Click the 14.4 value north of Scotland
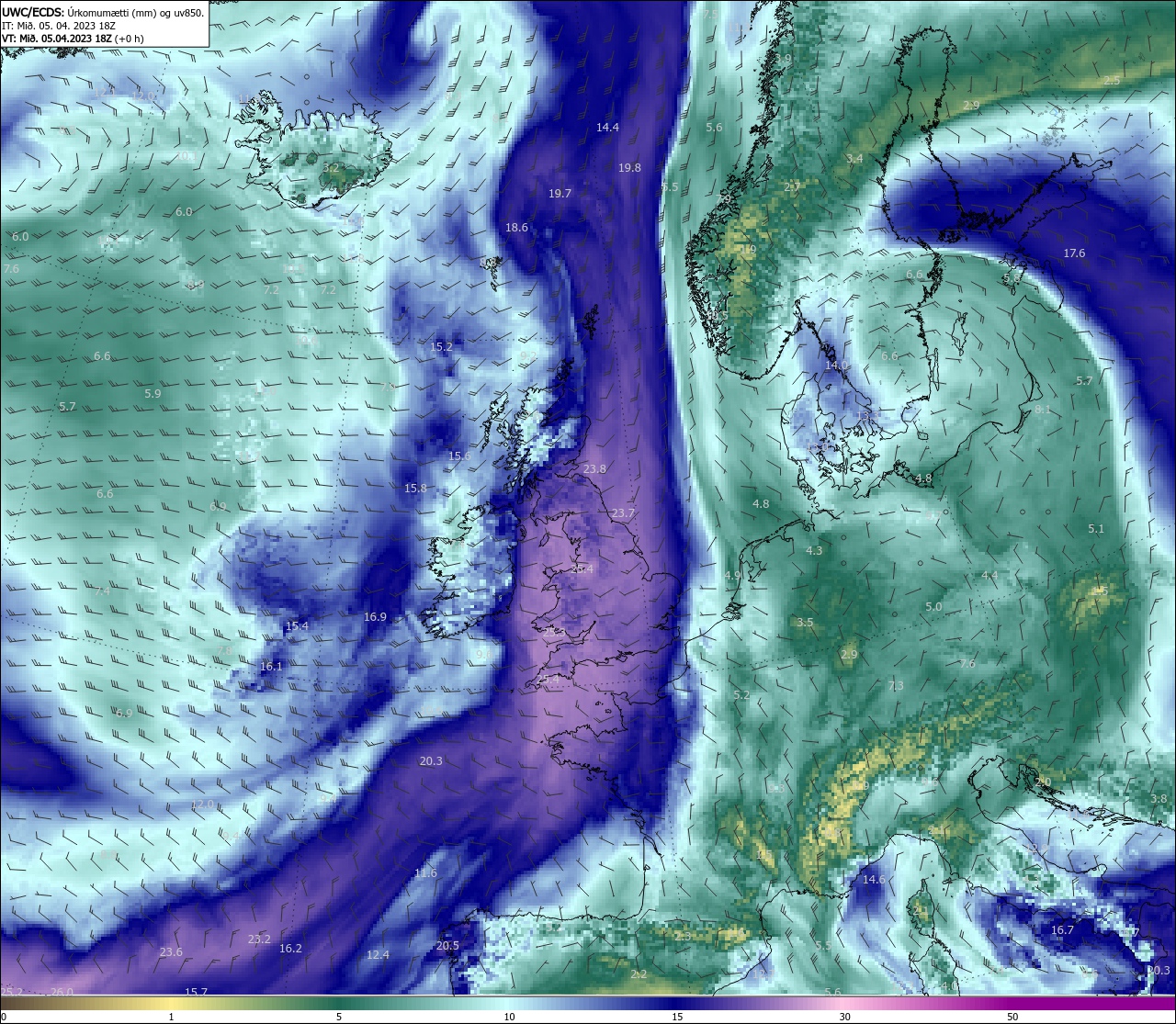Image resolution: width=1176 pixels, height=1024 pixels. [x=607, y=128]
